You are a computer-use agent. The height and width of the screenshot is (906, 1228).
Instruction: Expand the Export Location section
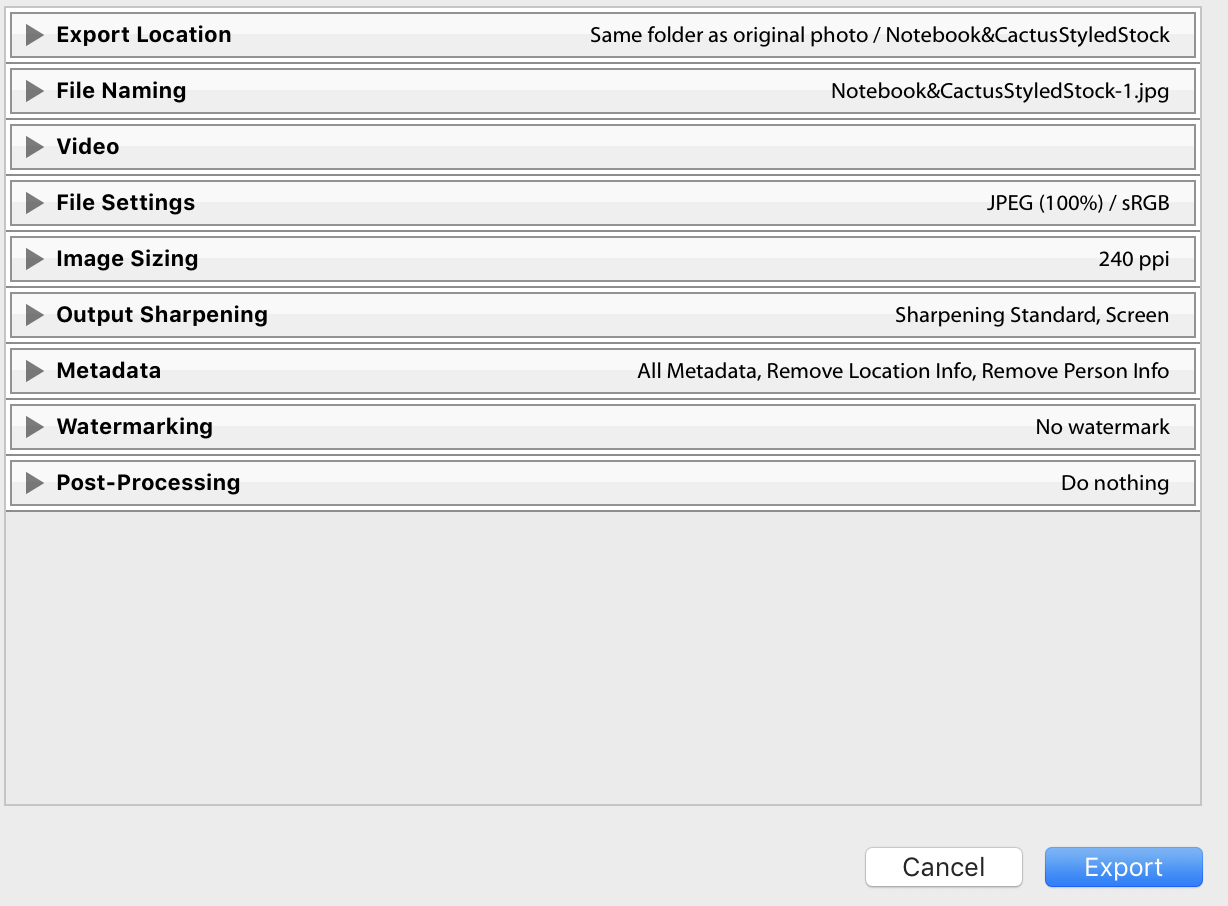pyautogui.click(x=33, y=34)
